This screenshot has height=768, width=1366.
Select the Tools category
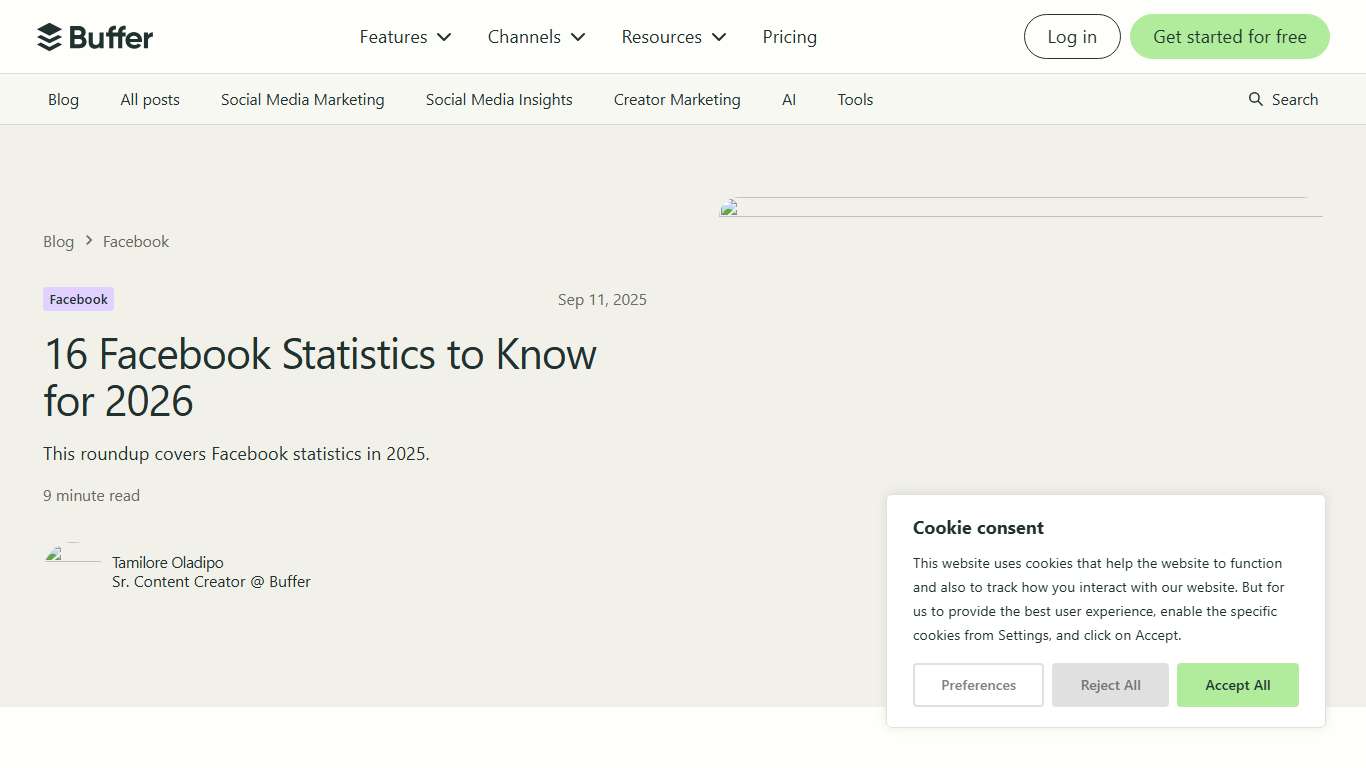(x=855, y=99)
